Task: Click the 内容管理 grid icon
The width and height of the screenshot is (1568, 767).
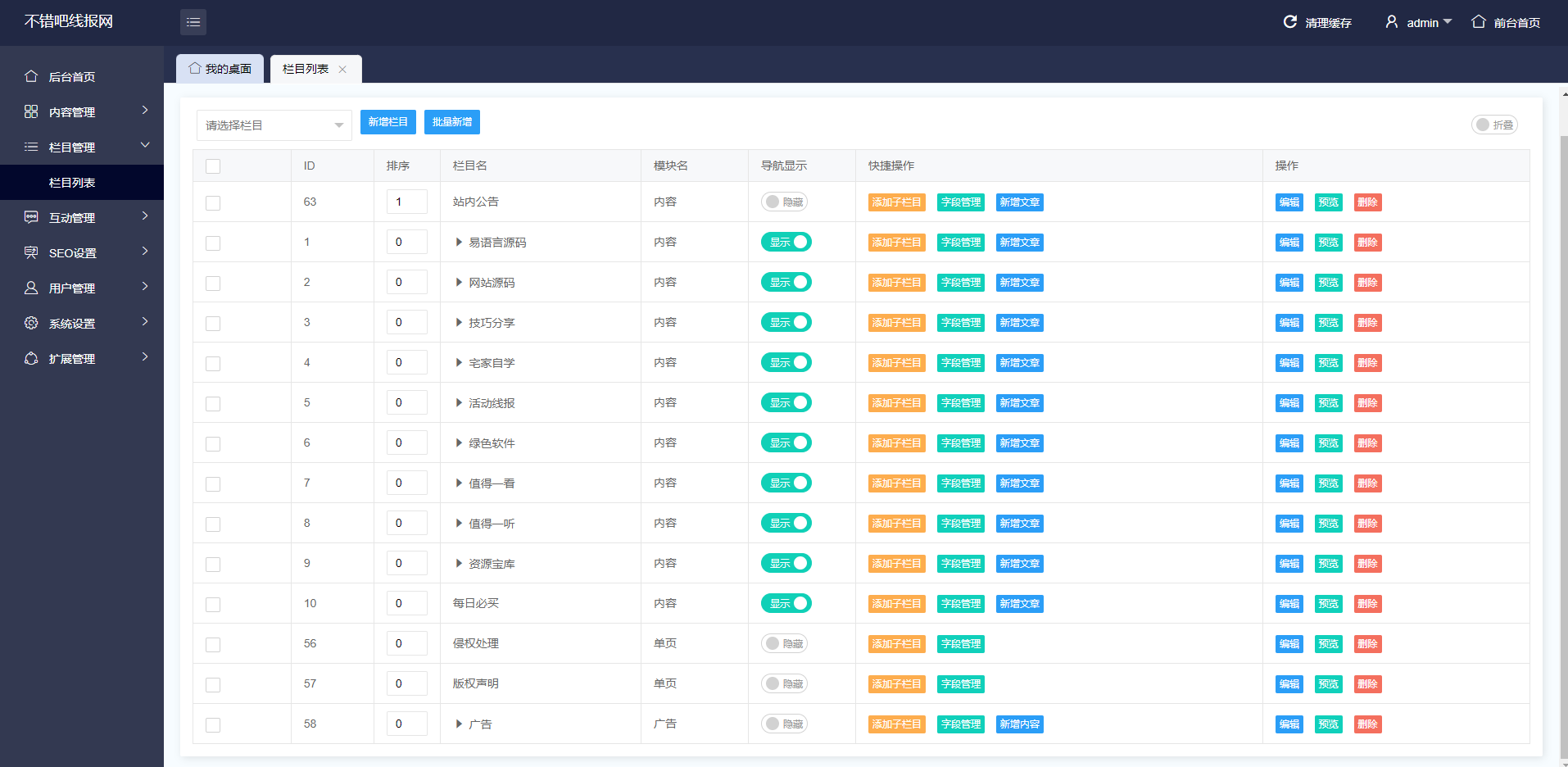Action: tap(31, 111)
